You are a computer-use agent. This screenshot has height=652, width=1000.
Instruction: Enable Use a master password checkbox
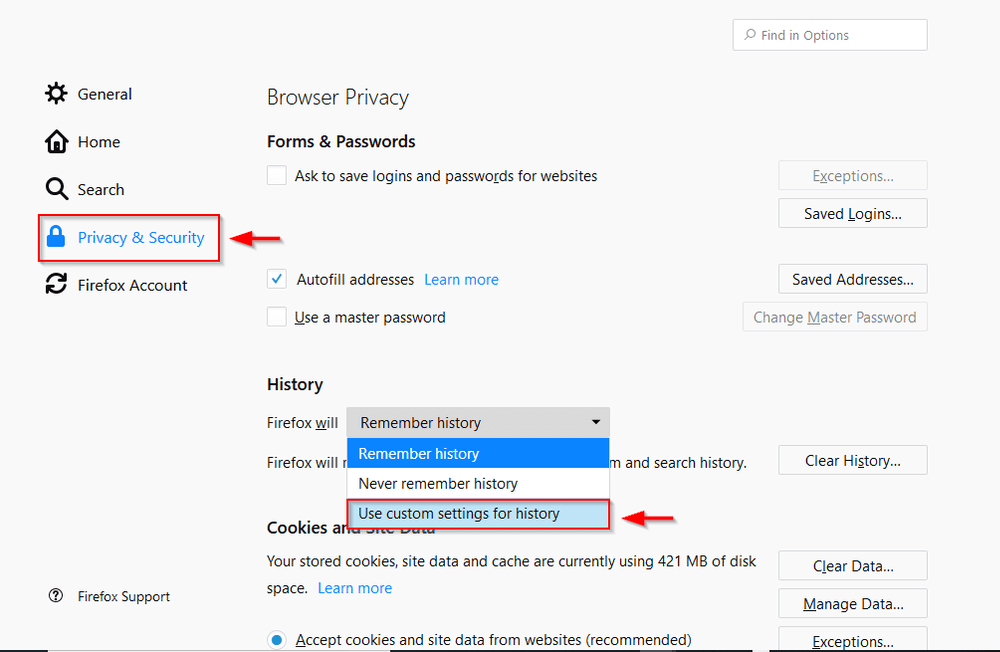pos(277,317)
